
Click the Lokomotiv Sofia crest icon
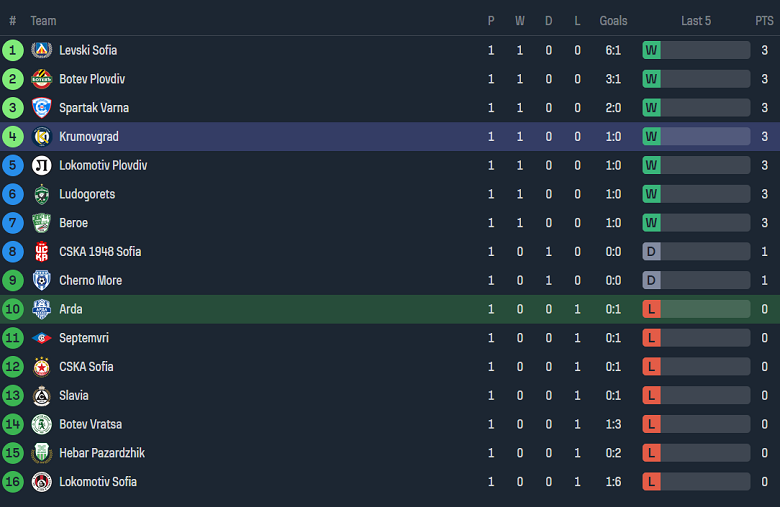[x=41, y=482]
